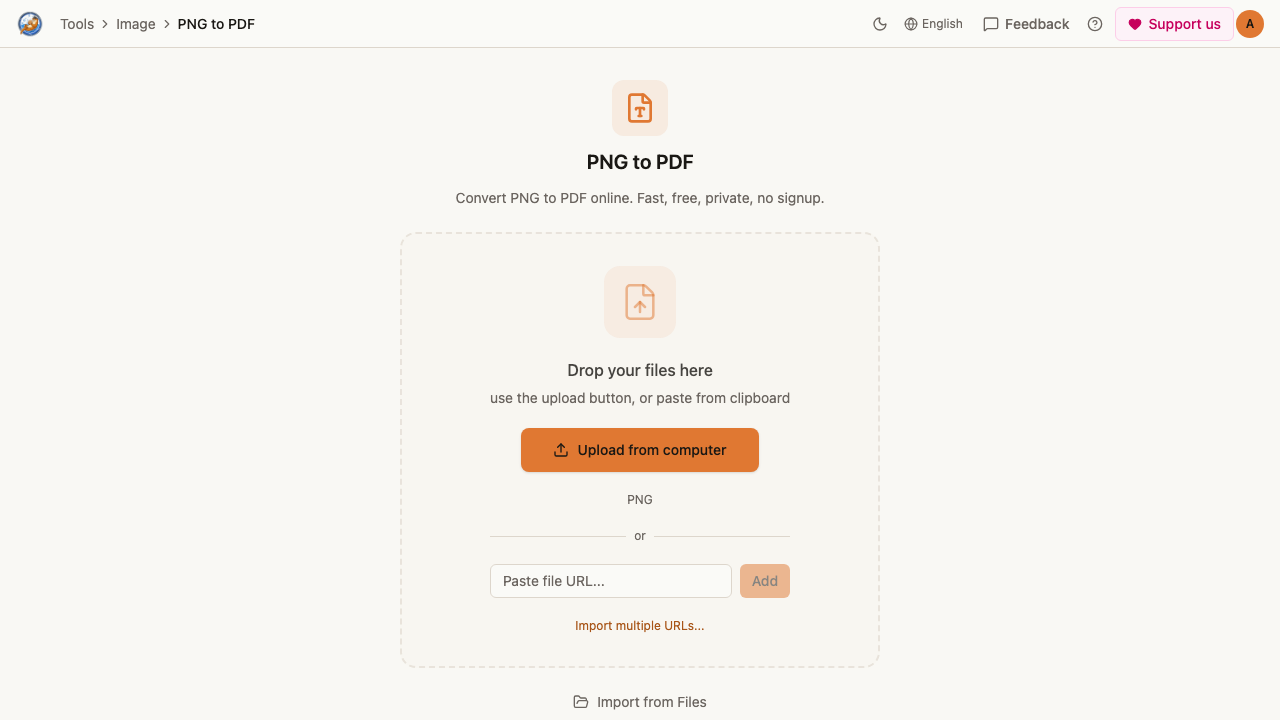Open the help question mark icon
Viewport: 1280px width, 720px height.
pos(1095,24)
